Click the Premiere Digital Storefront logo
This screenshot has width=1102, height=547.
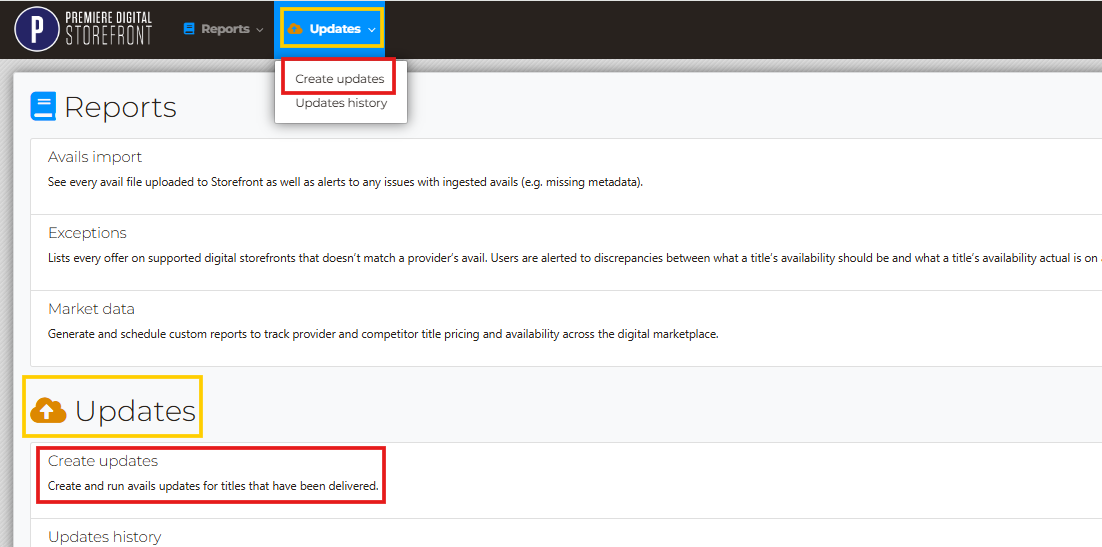83,29
